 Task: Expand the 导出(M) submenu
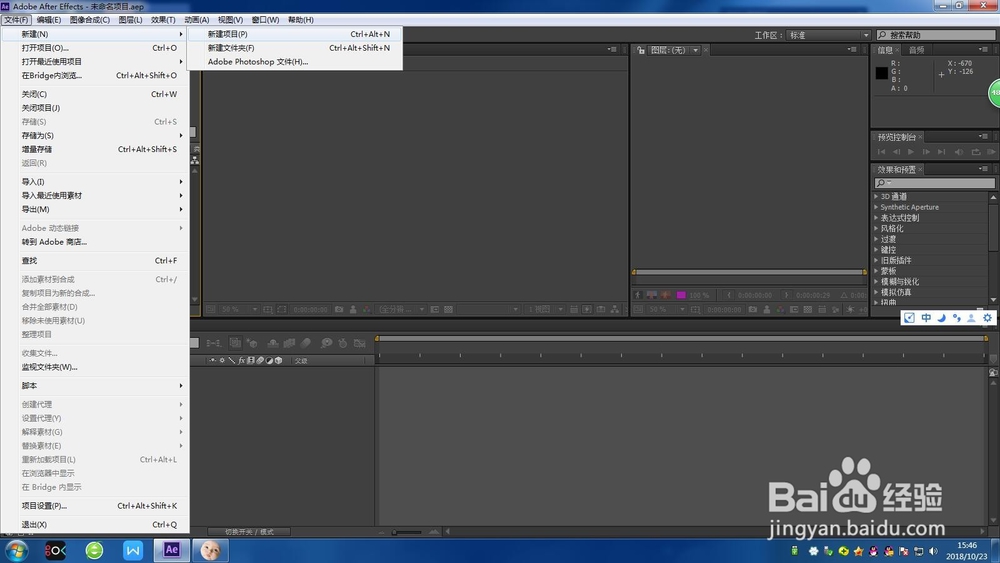coord(94,209)
